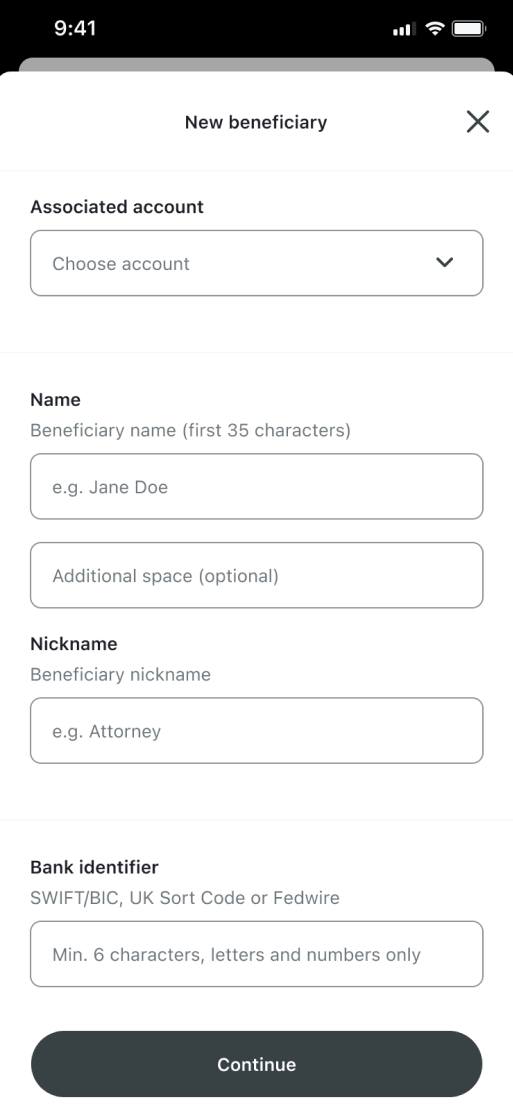Image resolution: width=513 pixels, height=1119 pixels.
Task: Tap the Associated account label
Action: pyautogui.click(x=117, y=207)
